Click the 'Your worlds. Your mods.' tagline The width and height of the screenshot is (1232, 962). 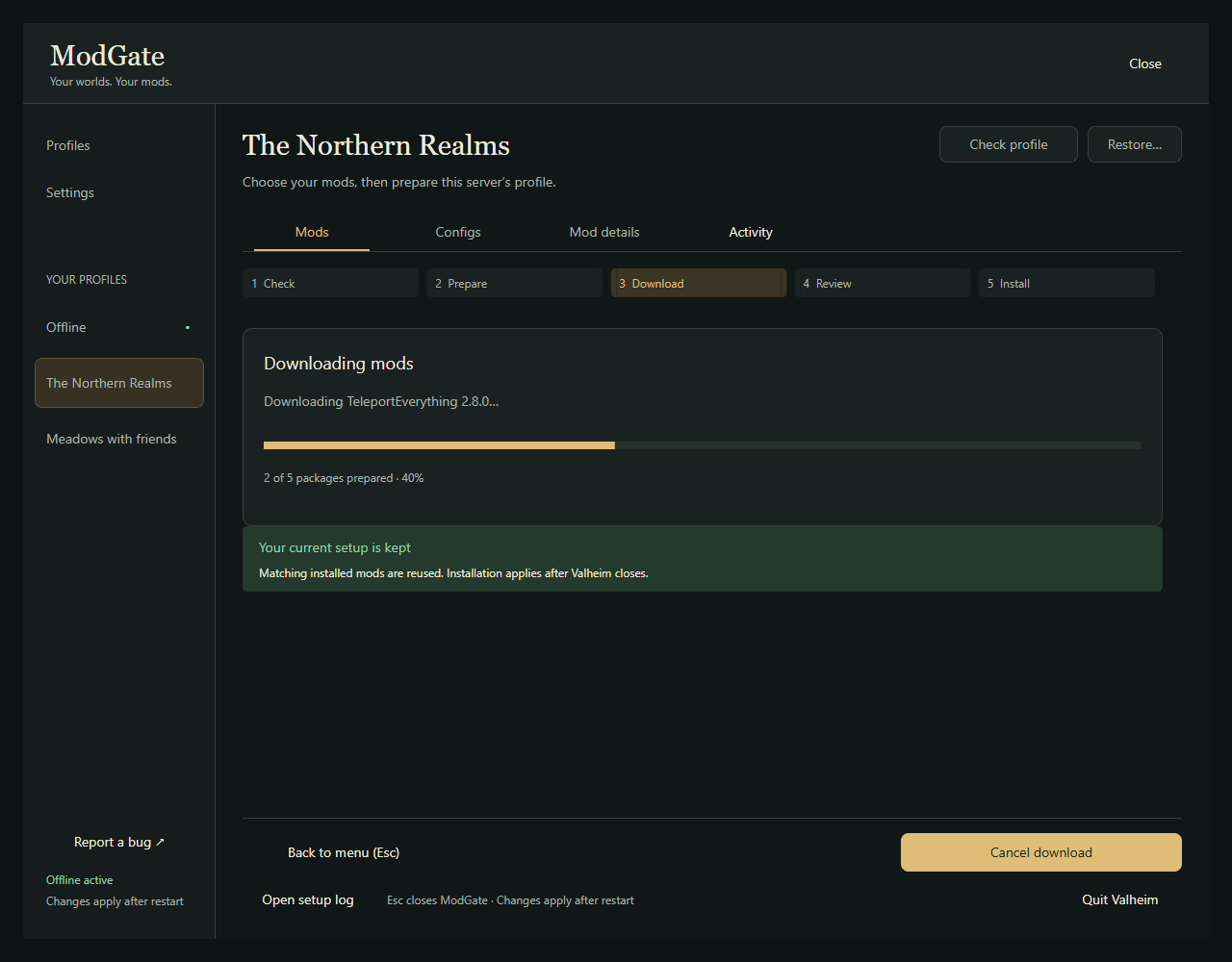tap(111, 82)
